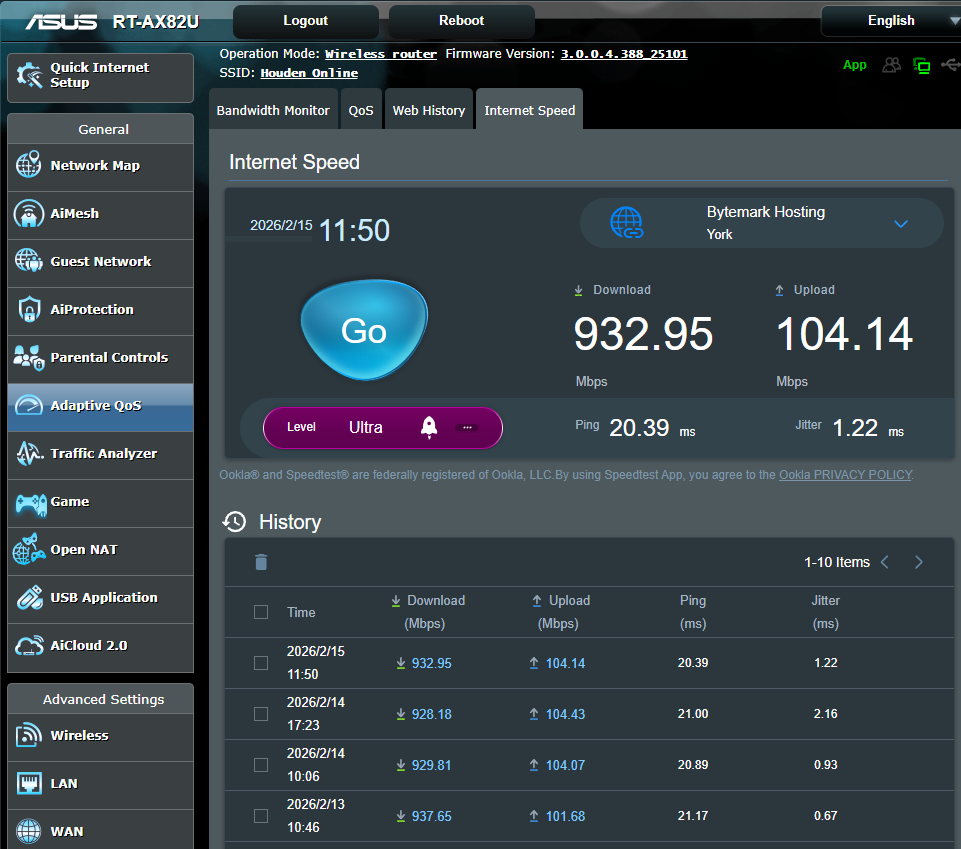Click the Level Ultra selector

382,427
